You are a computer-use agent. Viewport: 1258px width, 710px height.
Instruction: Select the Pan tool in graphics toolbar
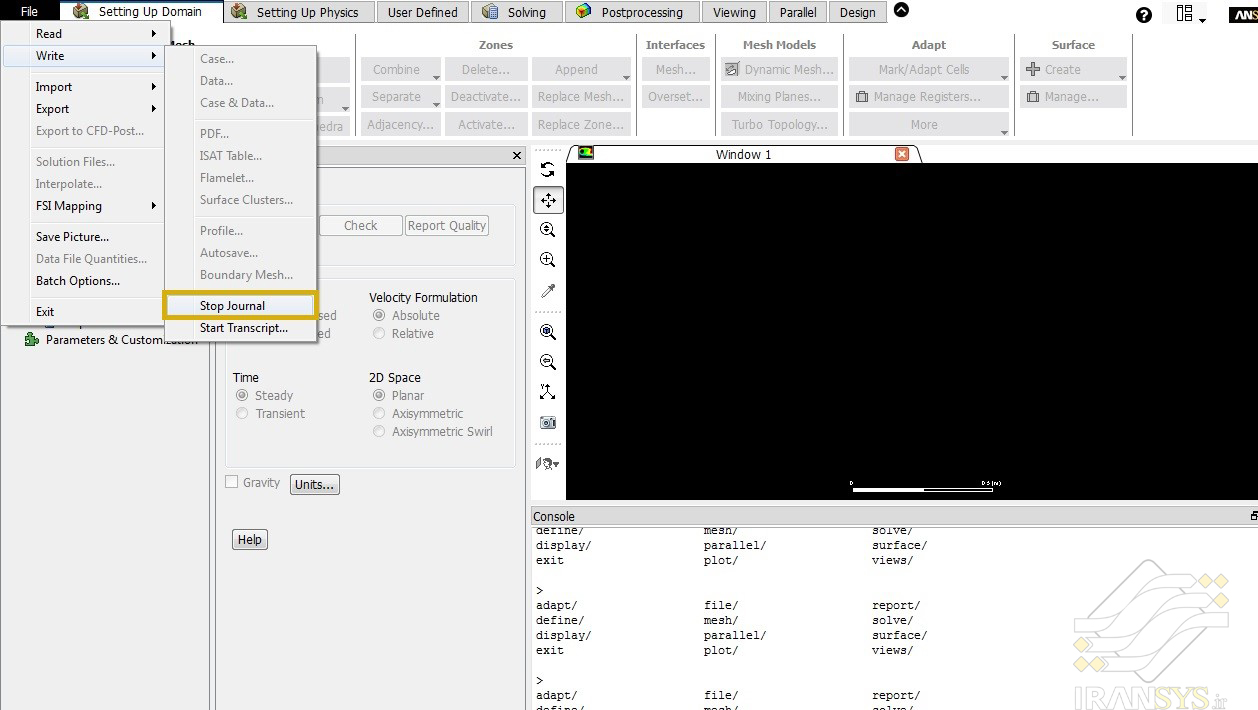548,200
